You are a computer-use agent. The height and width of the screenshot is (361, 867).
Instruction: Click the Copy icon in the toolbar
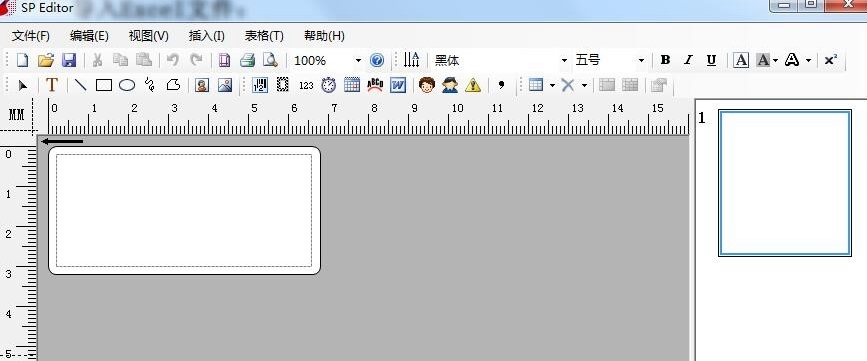pos(120,60)
